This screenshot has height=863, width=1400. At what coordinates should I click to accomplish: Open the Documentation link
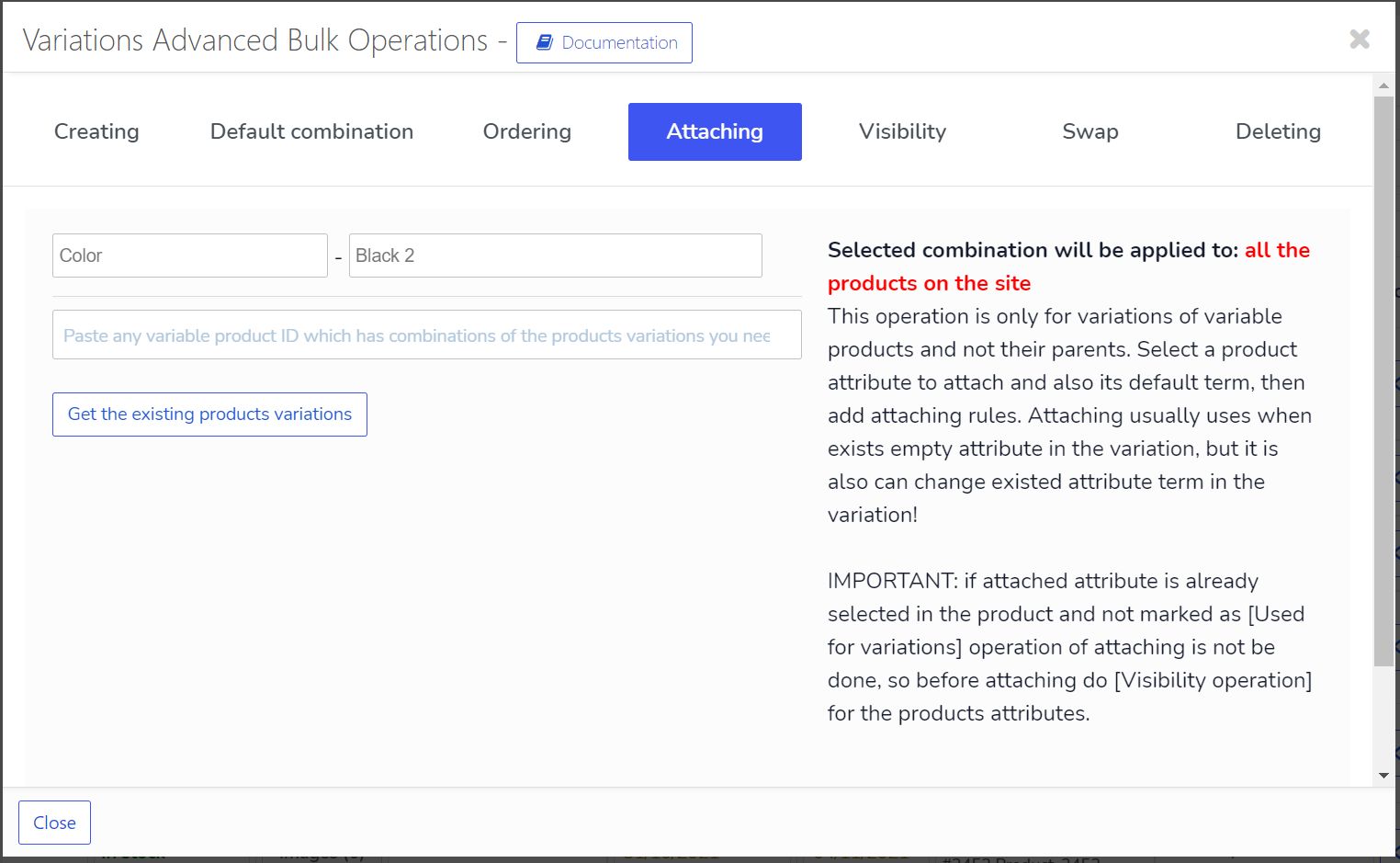pyautogui.click(x=604, y=42)
